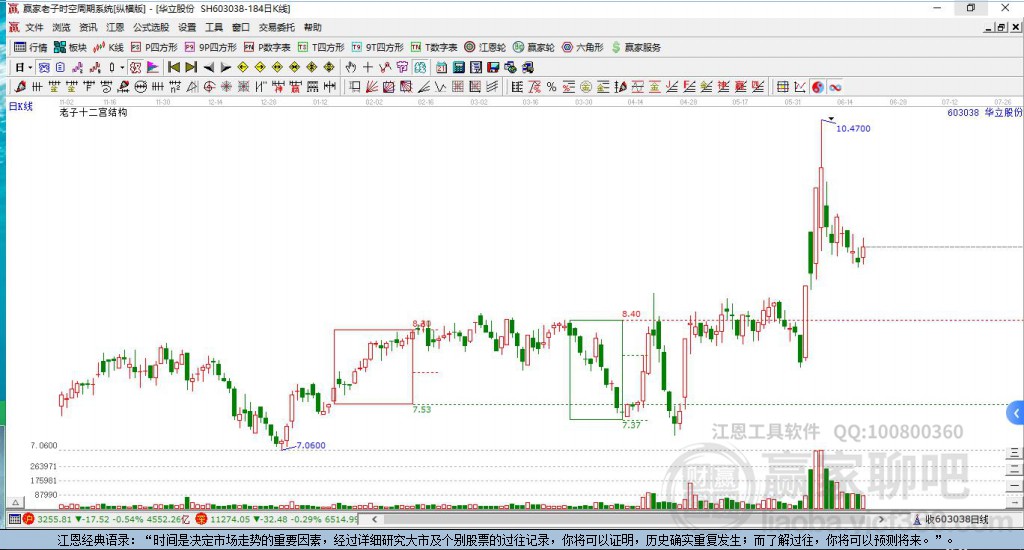Image resolution: width=1024 pixels, height=550 pixels.
Task: Open the T数字表 tool
Action: pyautogui.click(x=434, y=47)
